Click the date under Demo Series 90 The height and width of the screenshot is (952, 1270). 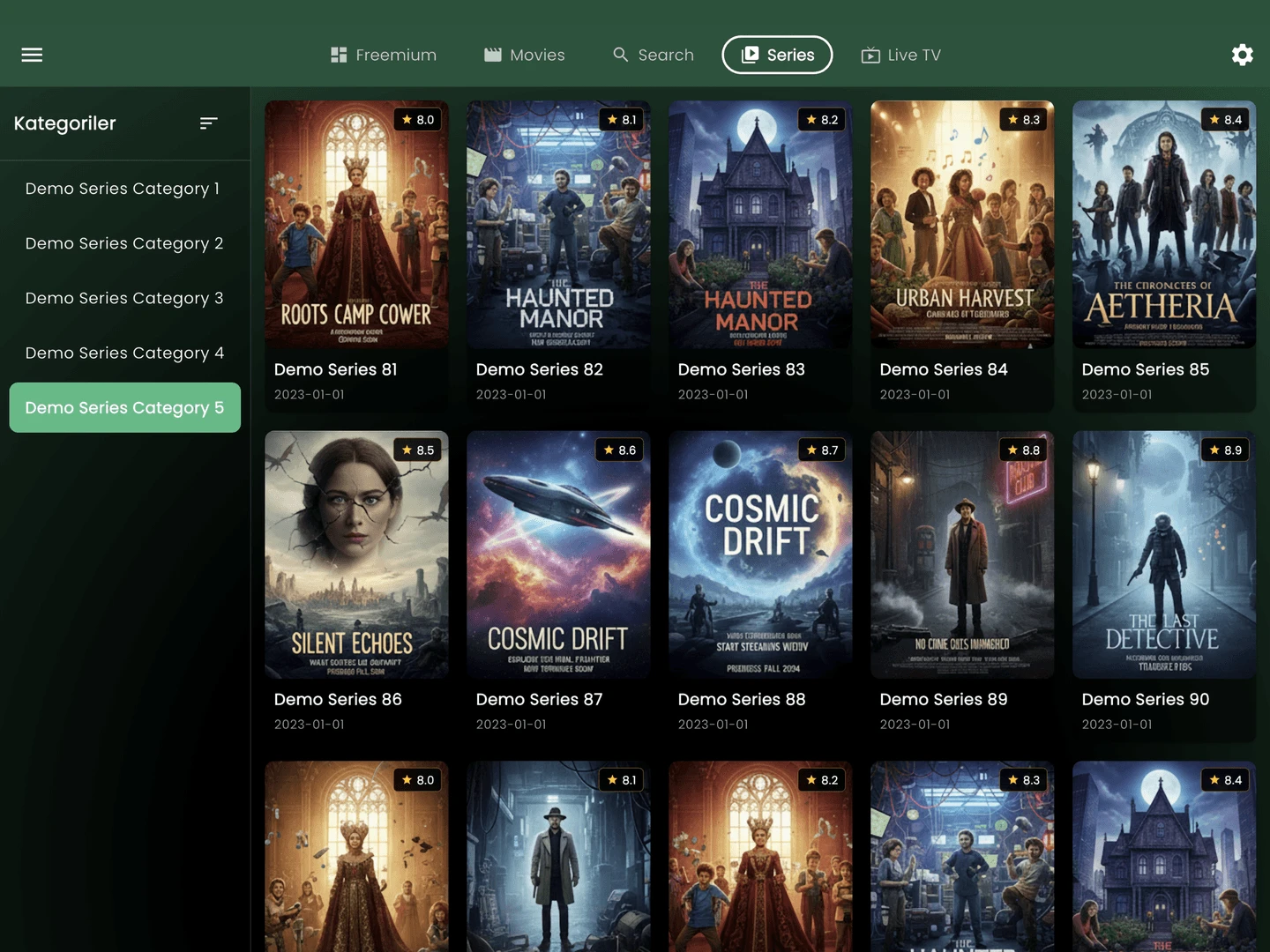click(x=1117, y=724)
